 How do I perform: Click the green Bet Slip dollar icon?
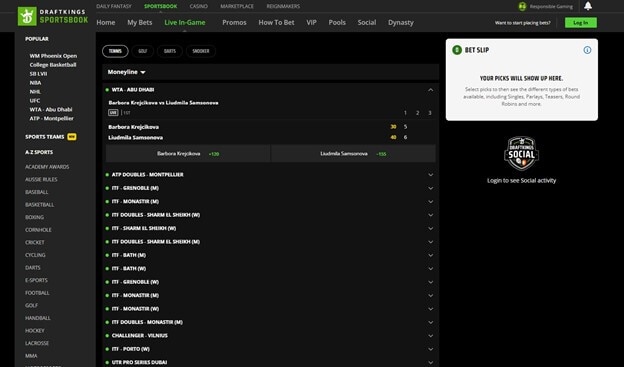tap(457, 50)
